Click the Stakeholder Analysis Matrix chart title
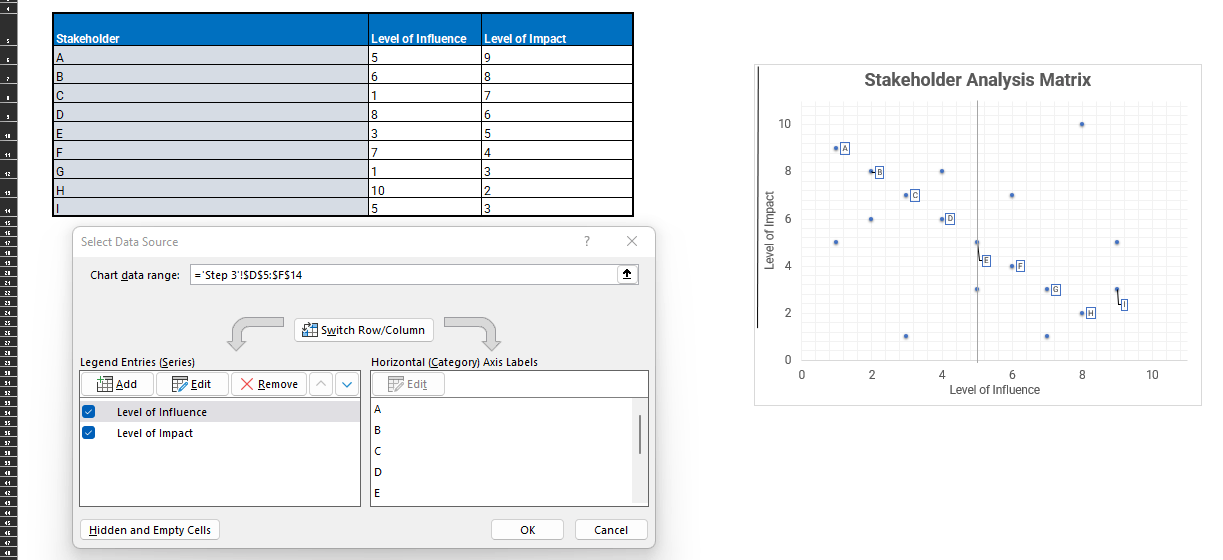 pyautogui.click(x=977, y=80)
